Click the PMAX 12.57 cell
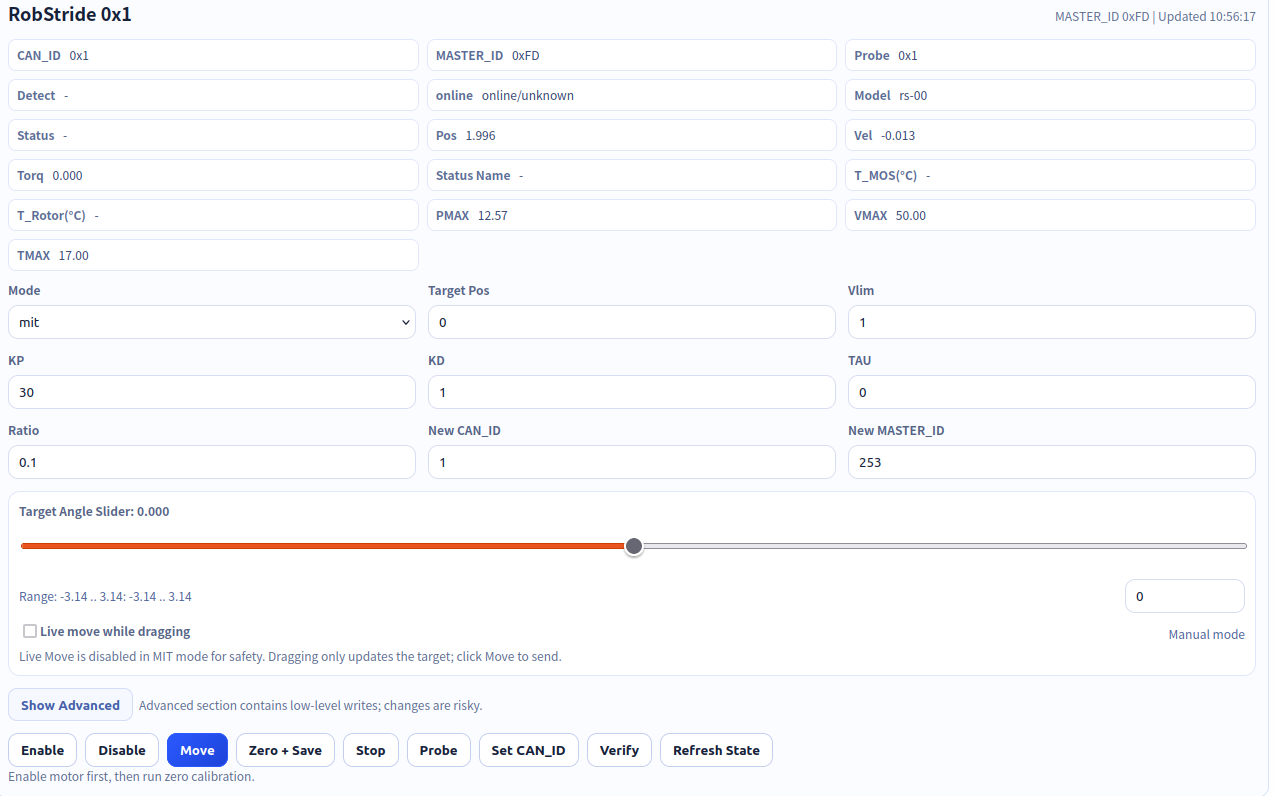This screenshot has height=796, width=1274. pos(632,215)
